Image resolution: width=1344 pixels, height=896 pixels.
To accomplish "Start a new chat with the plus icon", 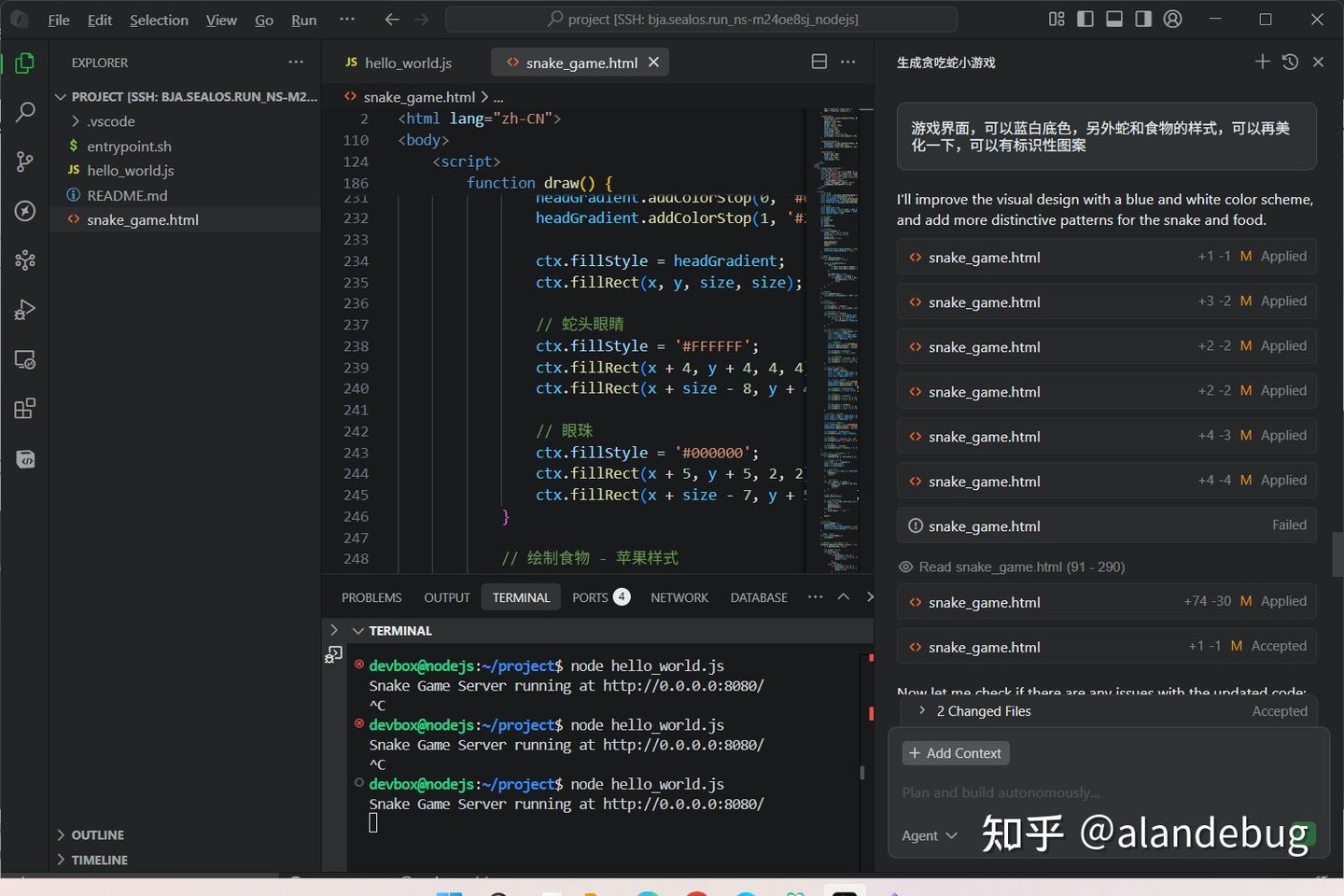I will (x=1262, y=62).
